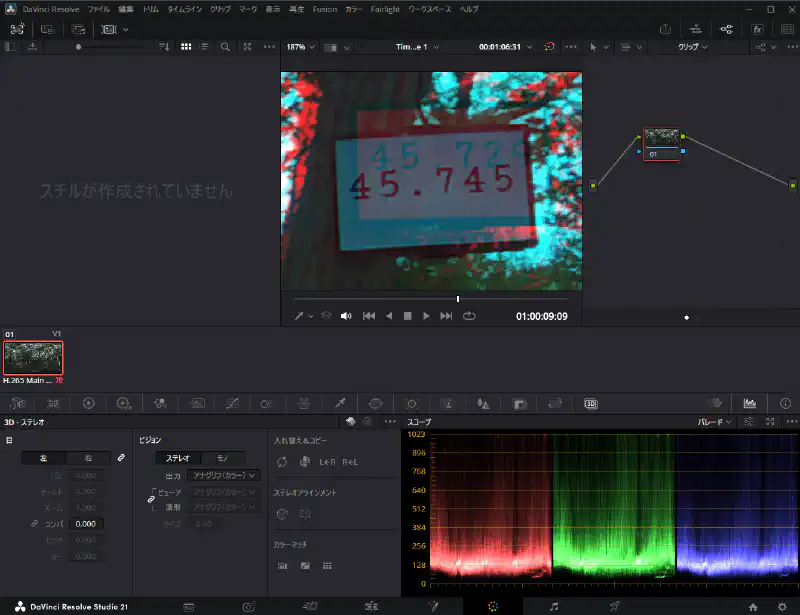Screen dimensions: 800x615
Task: Open the Curves palette icon
Action: tap(232, 404)
